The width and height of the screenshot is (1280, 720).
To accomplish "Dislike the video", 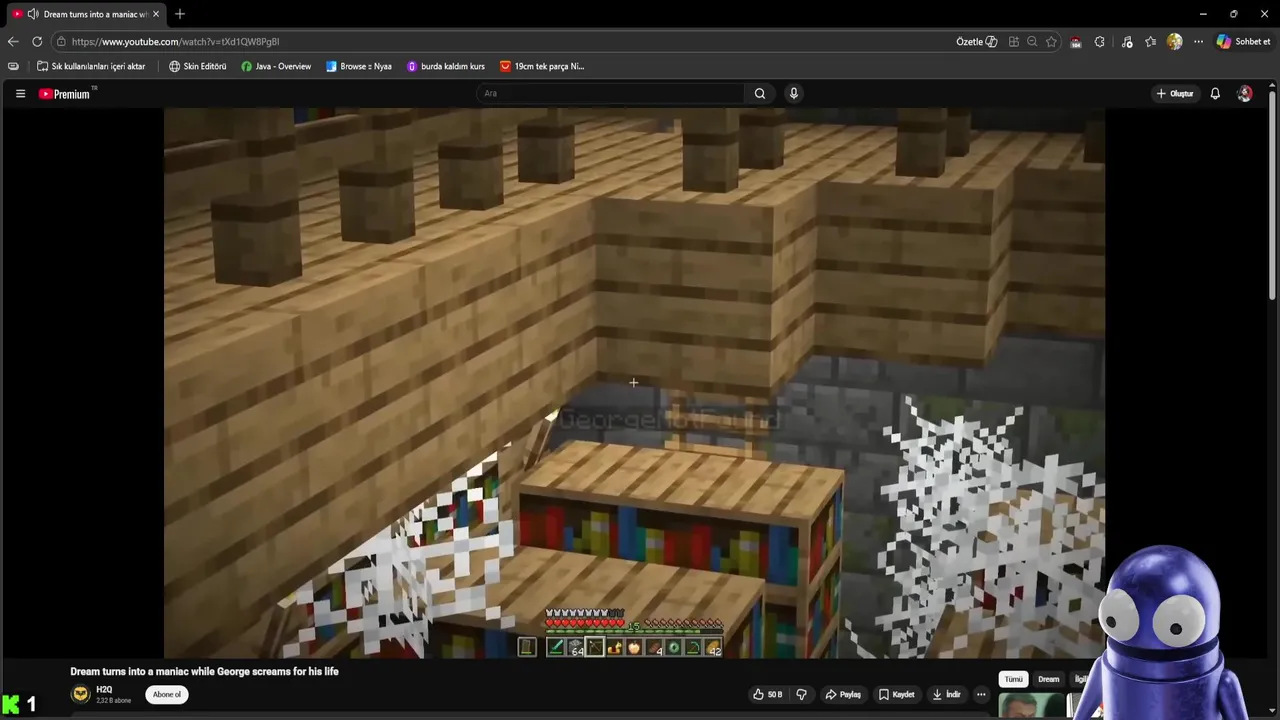I will point(801,694).
